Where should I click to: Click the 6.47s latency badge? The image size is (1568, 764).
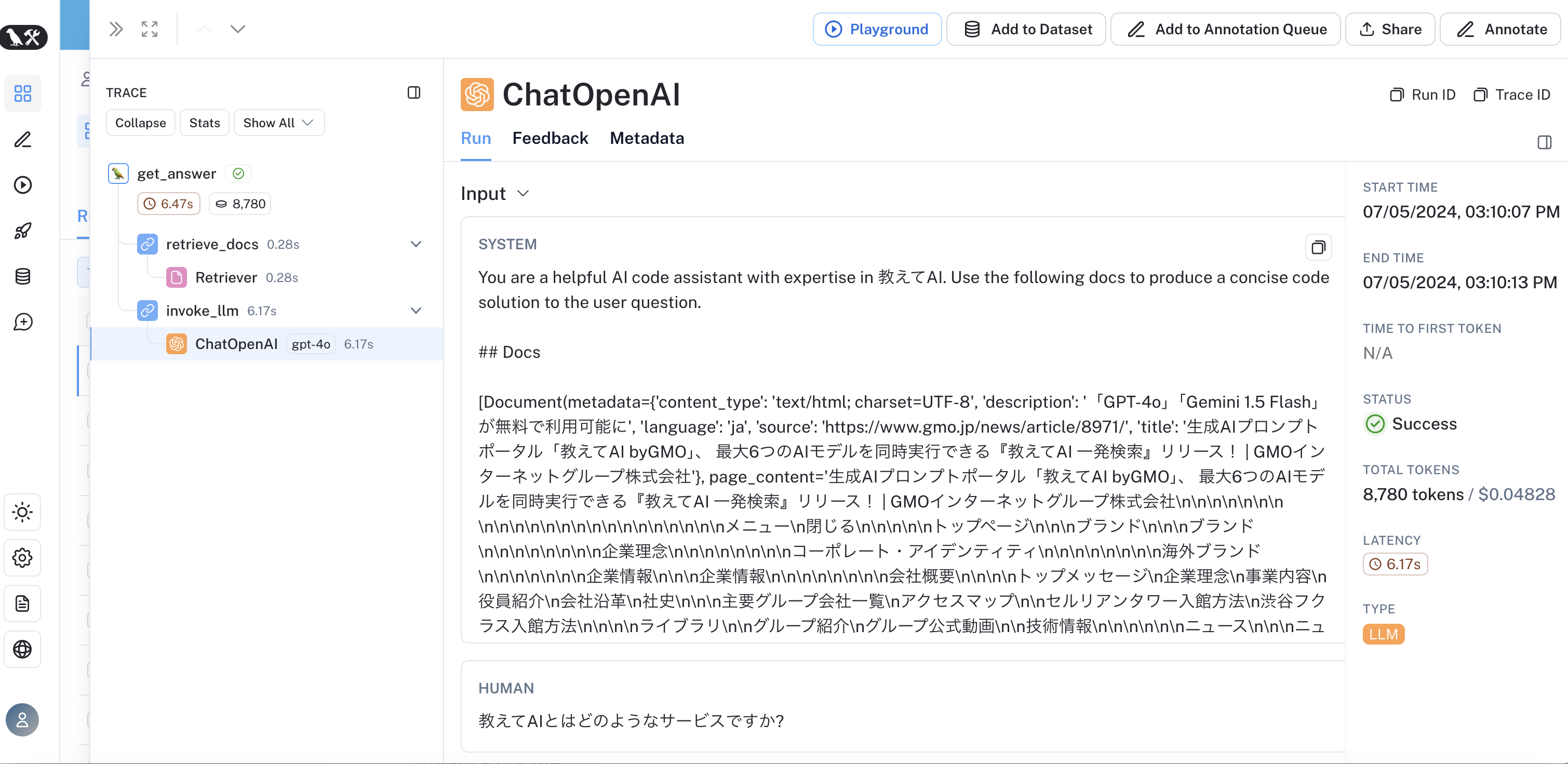tap(169, 204)
